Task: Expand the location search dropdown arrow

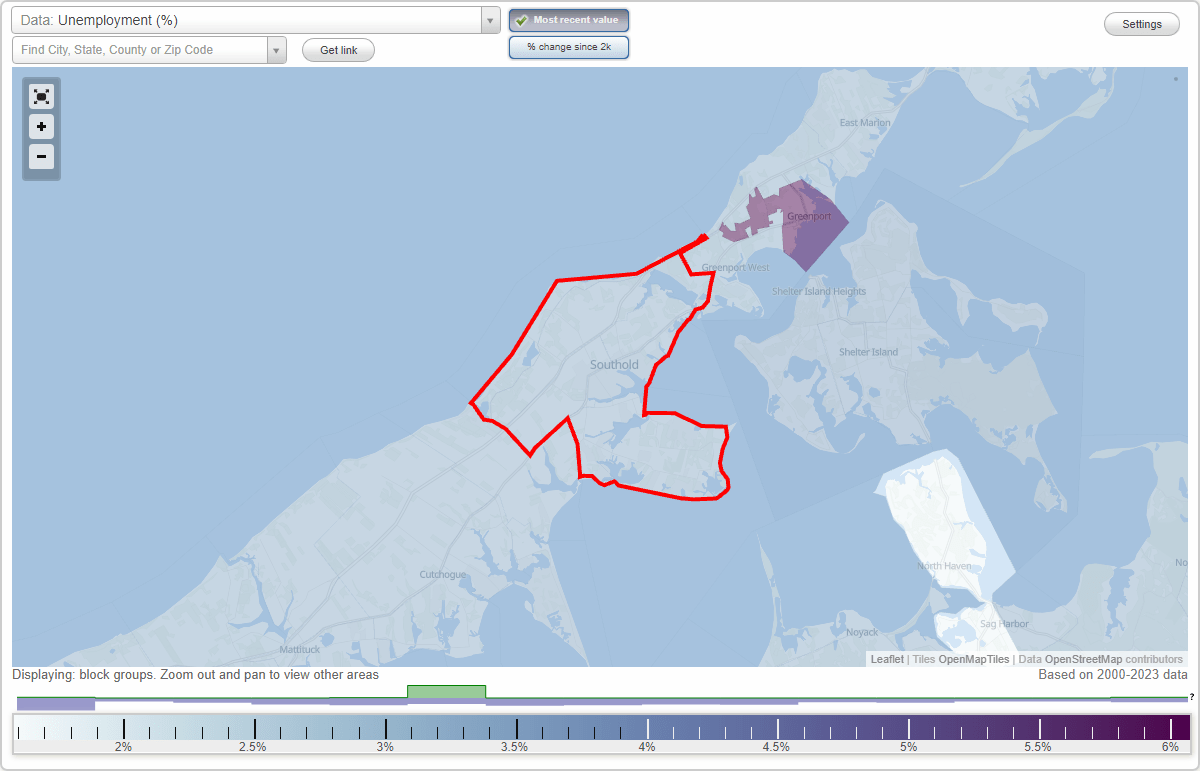Action: (x=277, y=49)
